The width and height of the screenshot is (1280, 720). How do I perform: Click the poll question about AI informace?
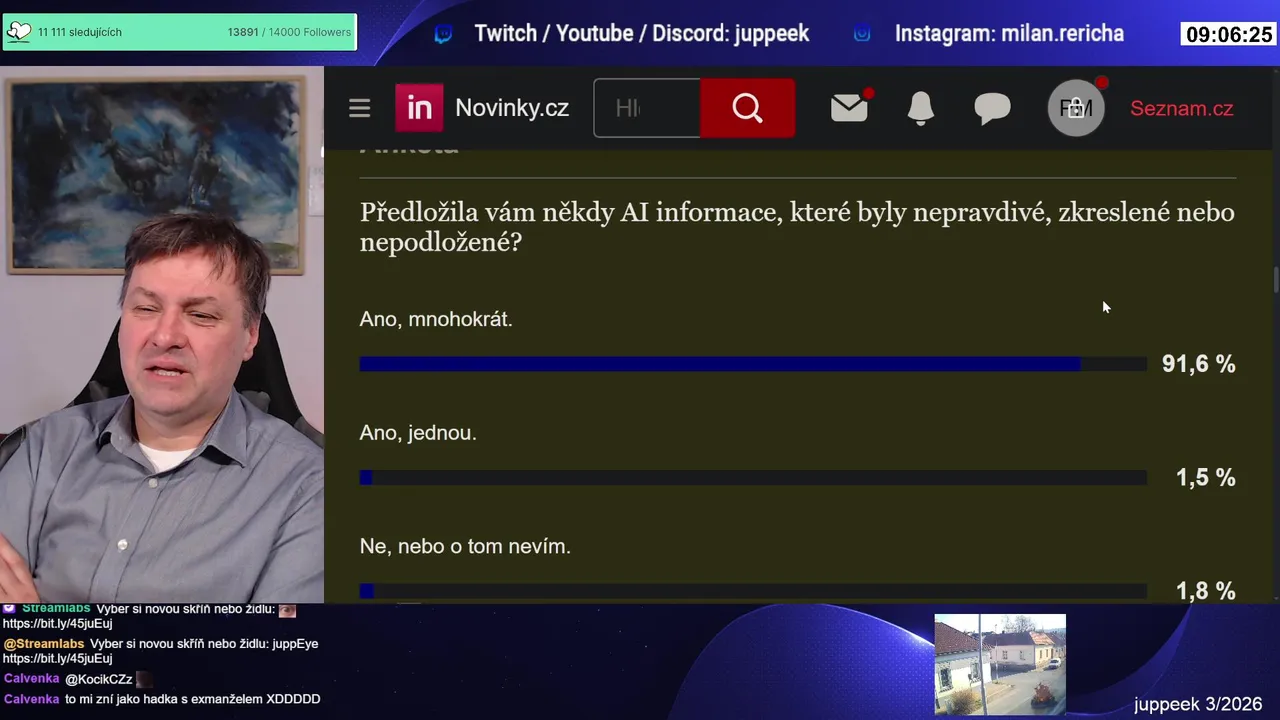click(x=797, y=227)
